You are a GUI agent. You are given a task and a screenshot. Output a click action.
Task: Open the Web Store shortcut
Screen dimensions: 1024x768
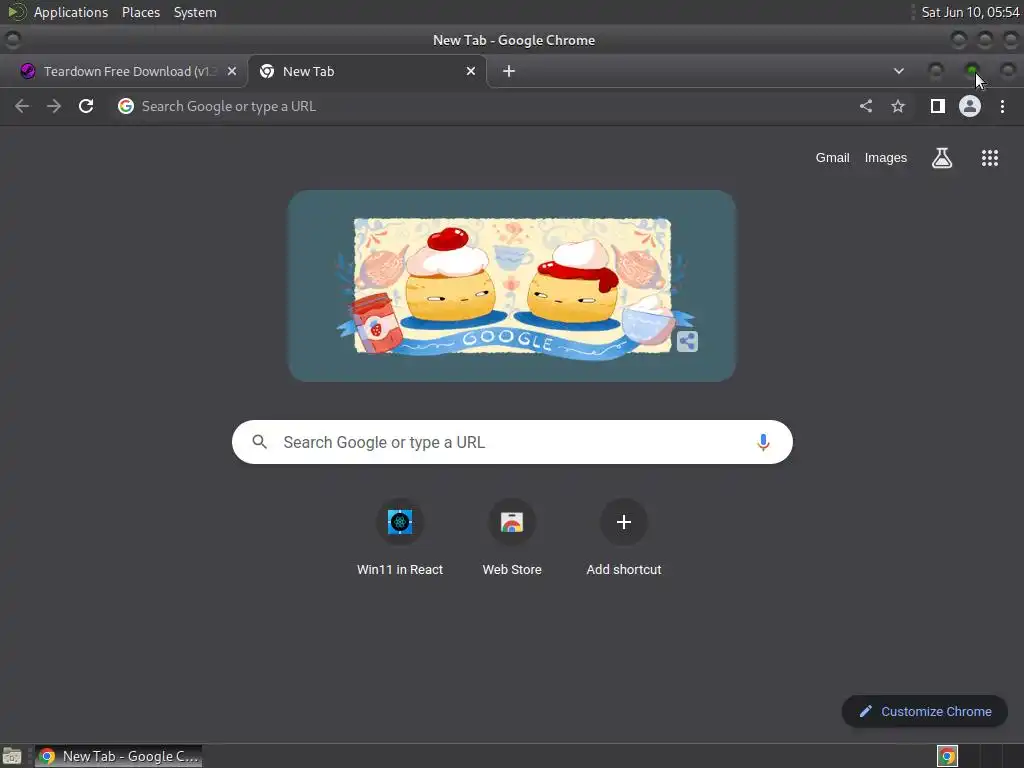pyautogui.click(x=511, y=538)
